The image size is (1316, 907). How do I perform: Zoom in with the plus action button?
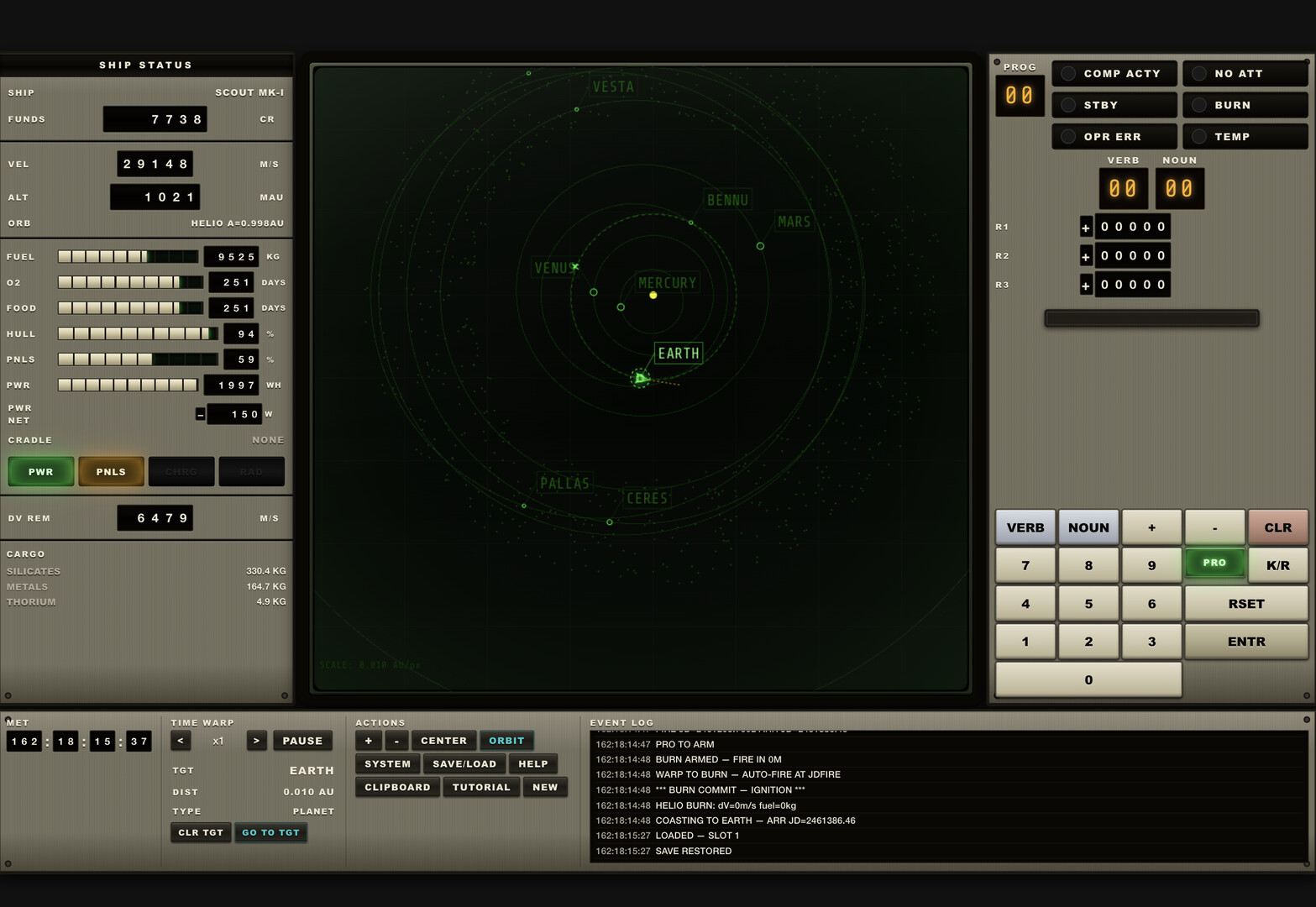click(x=368, y=741)
